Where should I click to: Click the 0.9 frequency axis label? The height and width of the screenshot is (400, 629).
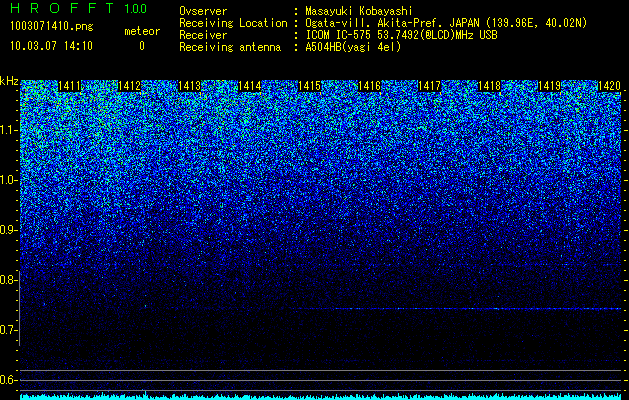(7, 230)
